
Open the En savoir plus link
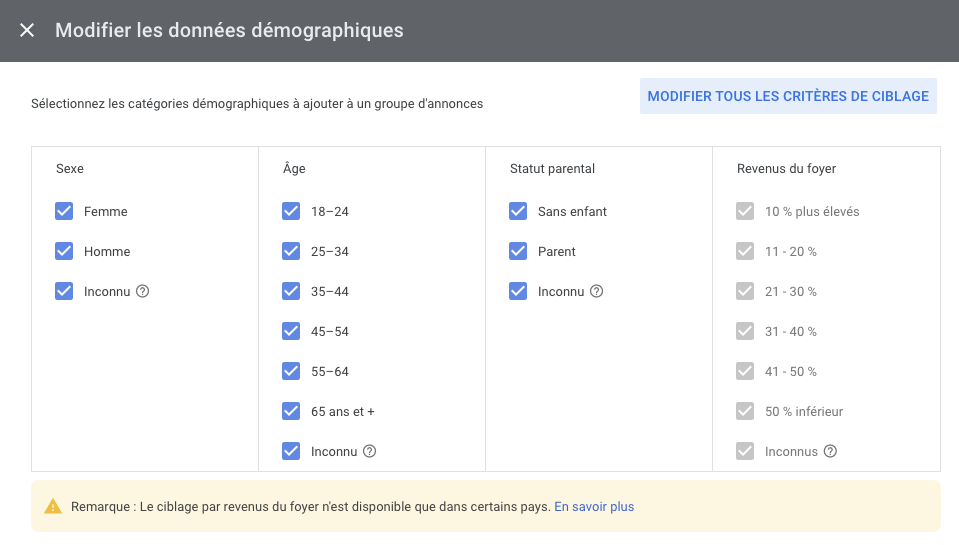click(594, 506)
